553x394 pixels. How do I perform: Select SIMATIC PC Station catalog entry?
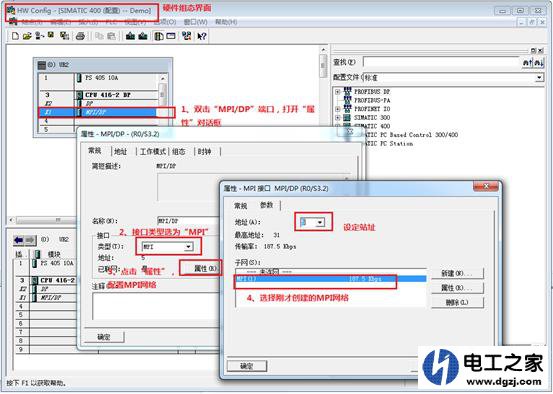389,144
